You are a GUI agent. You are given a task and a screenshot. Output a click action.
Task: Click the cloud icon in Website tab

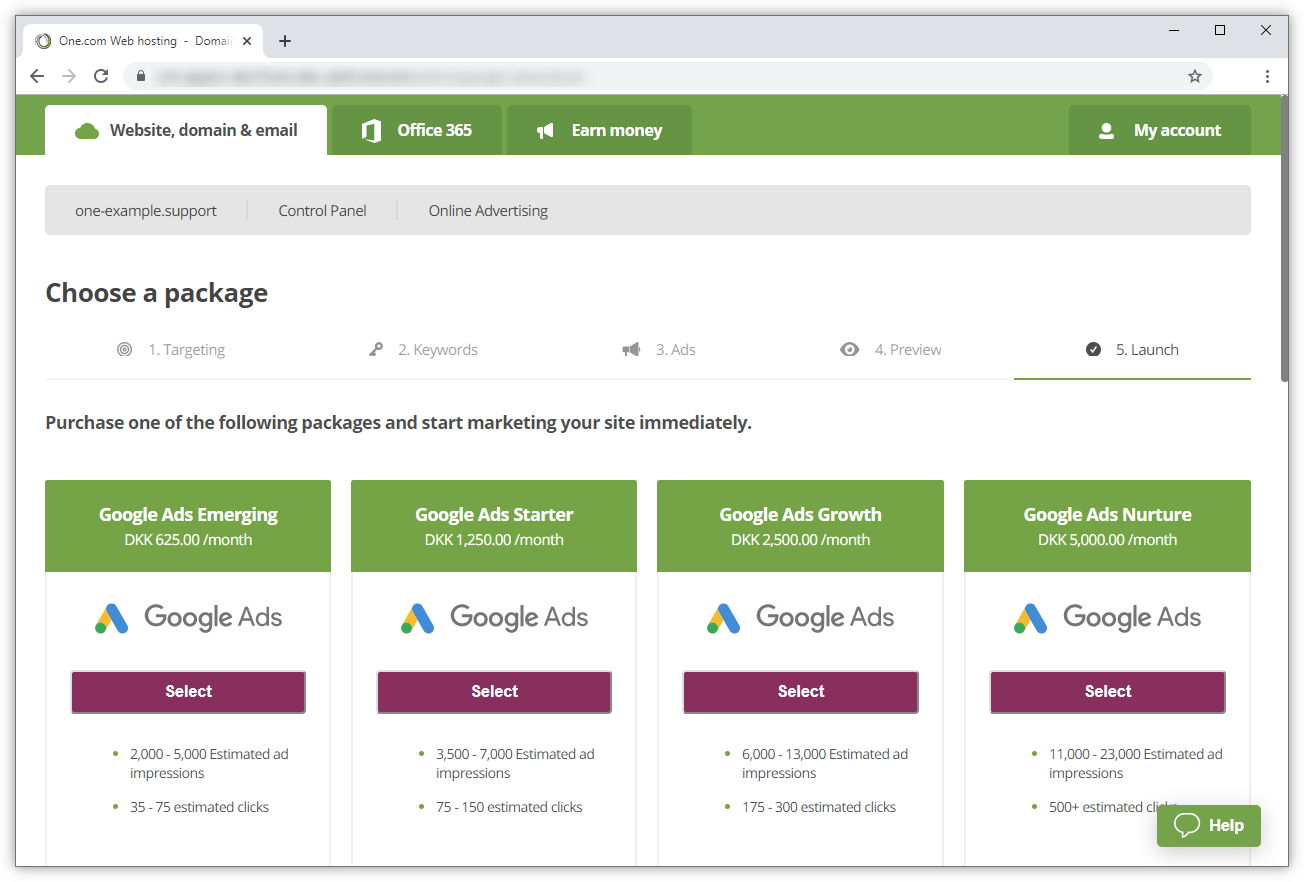pos(87,131)
